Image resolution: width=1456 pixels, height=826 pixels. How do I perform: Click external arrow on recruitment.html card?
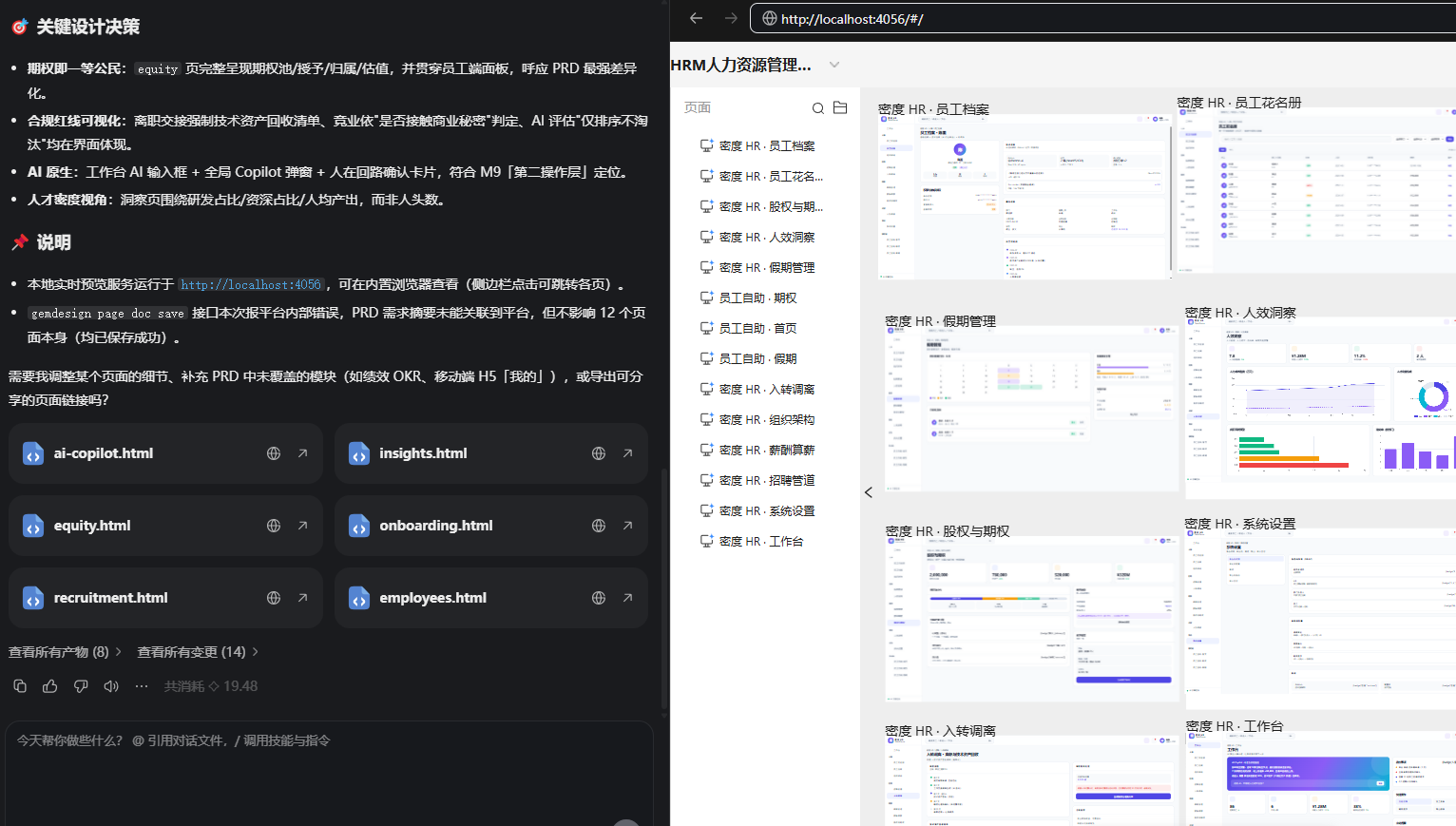(302, 598)
